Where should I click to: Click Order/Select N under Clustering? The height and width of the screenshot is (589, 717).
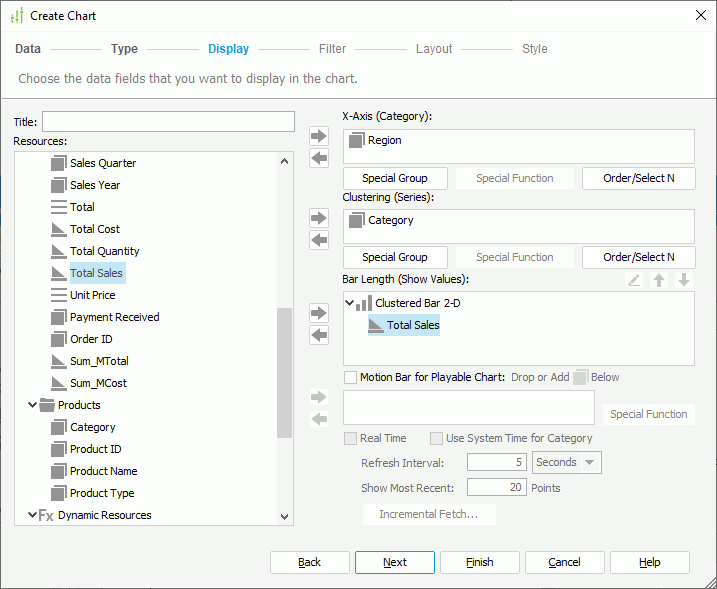(x=639, y=257)
